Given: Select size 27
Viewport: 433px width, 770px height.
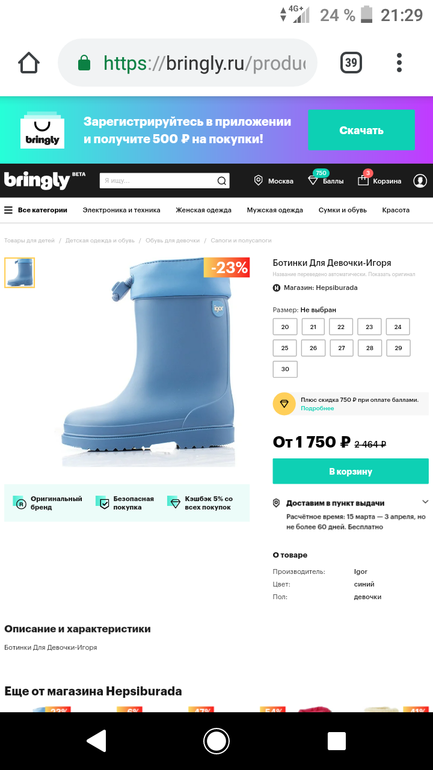Looking at the screenshot, I should tap(341, 348).
